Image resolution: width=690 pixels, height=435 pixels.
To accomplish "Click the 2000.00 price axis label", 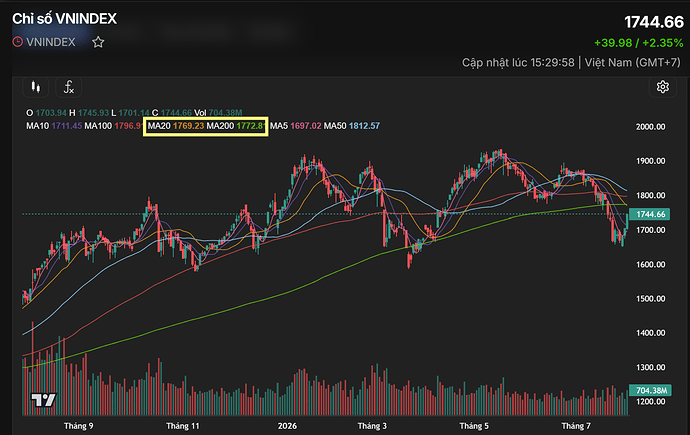I will pos(650,127).
